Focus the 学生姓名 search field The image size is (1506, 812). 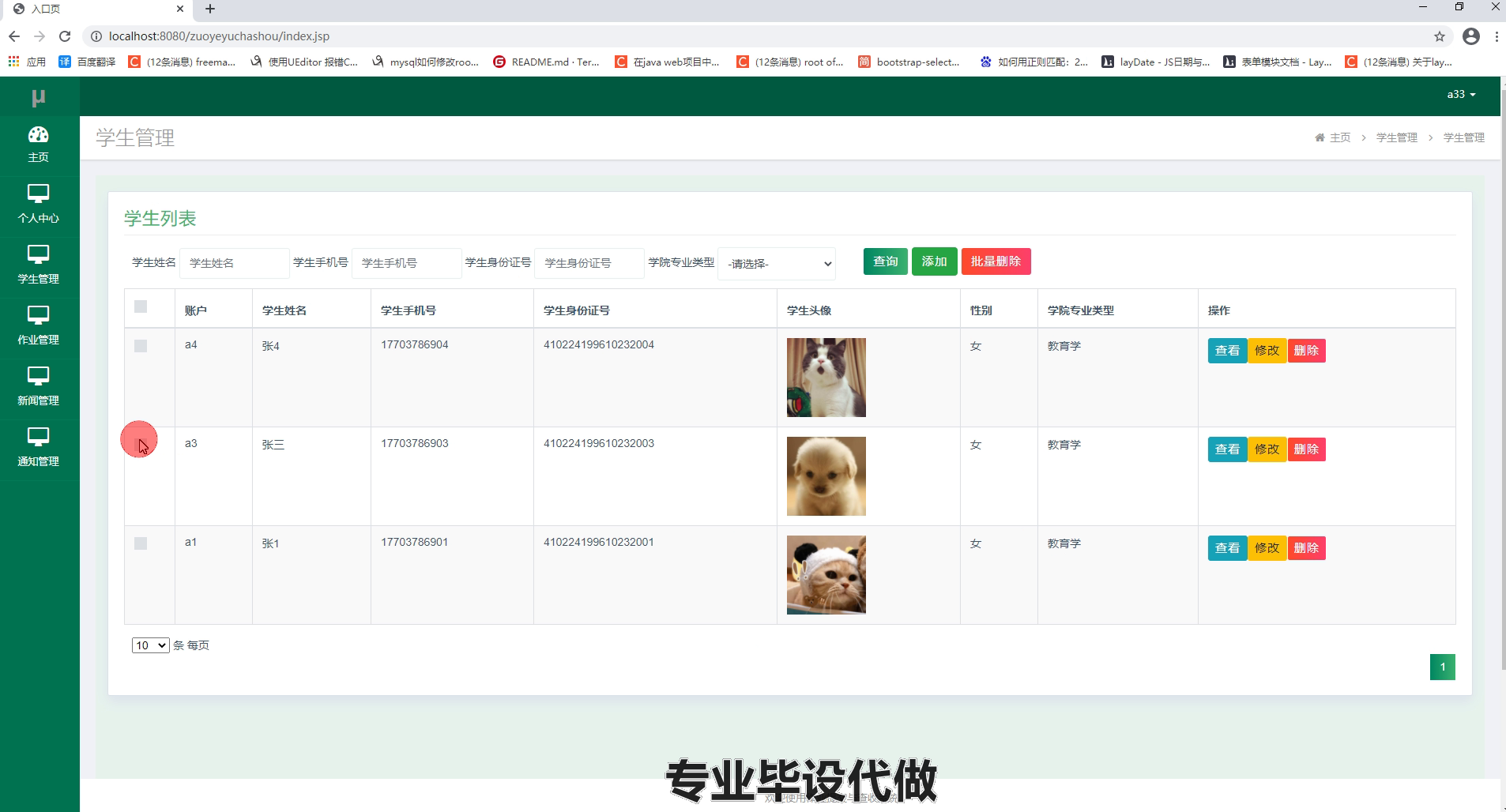(235, 263)
